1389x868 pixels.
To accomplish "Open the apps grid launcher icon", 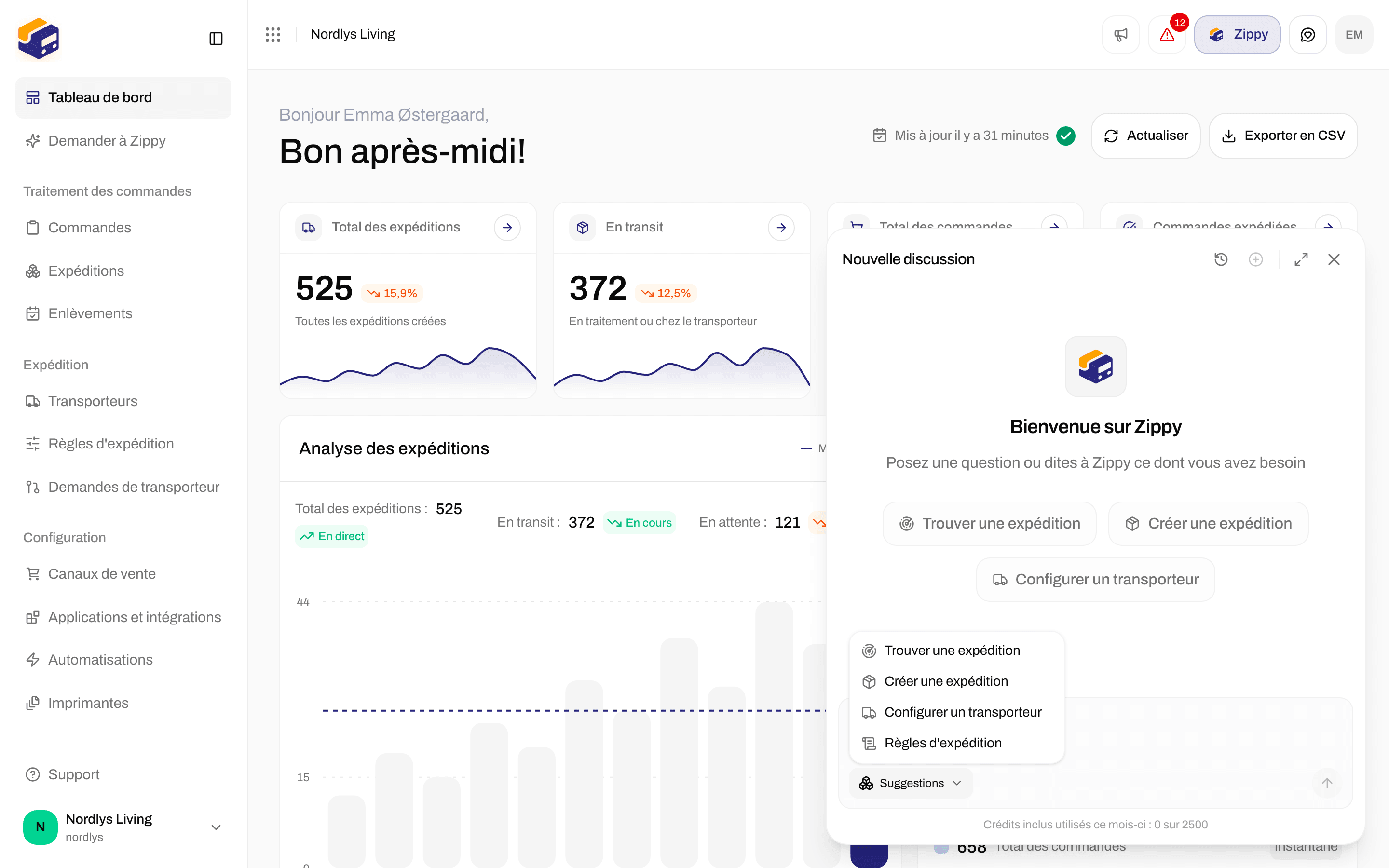I will click(273, 34).
